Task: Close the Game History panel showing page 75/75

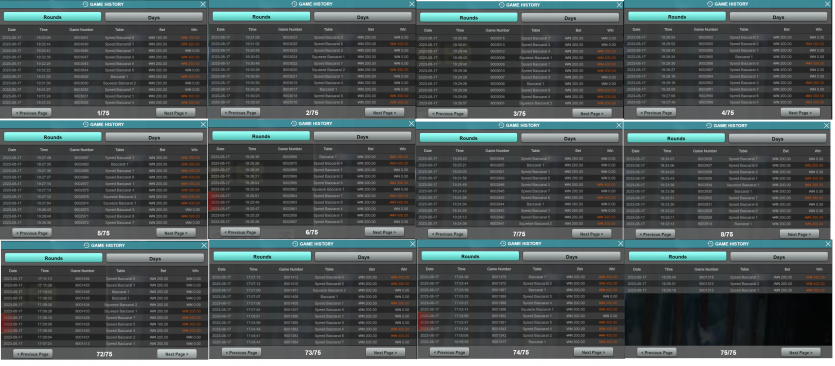Action: (828, 243)
